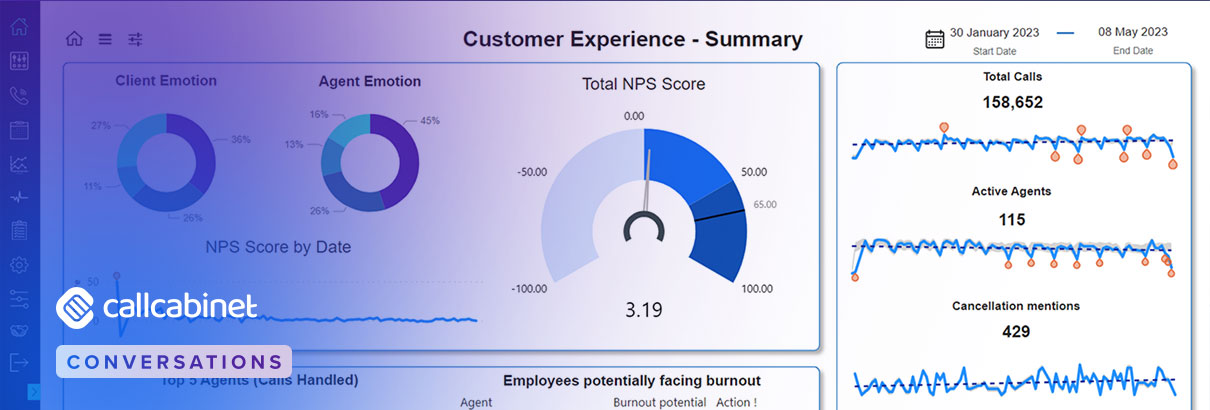Select the 08 May 2023 end date
1210x410 pixels.
pyautogui.click(x=1132, y=32)
